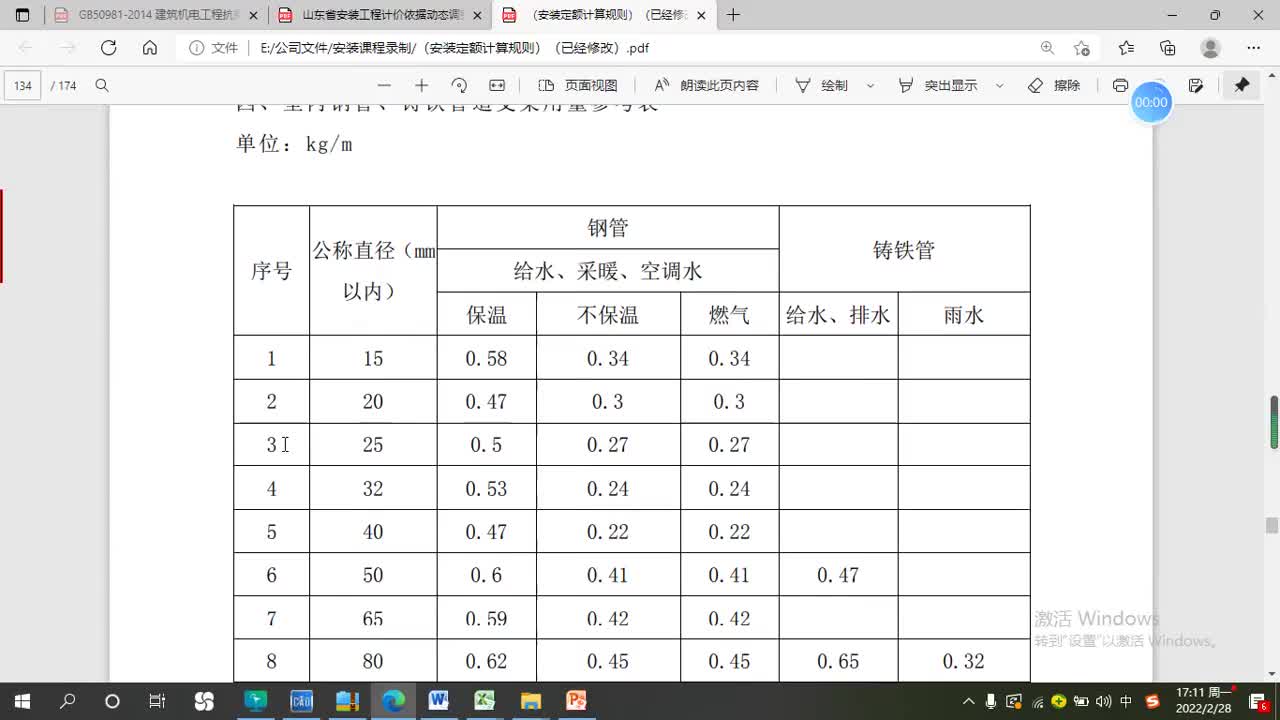Open the user profile avatar
Image resolution: width=1280 pixels, height=720 pixels.
tap(1211, 48)
